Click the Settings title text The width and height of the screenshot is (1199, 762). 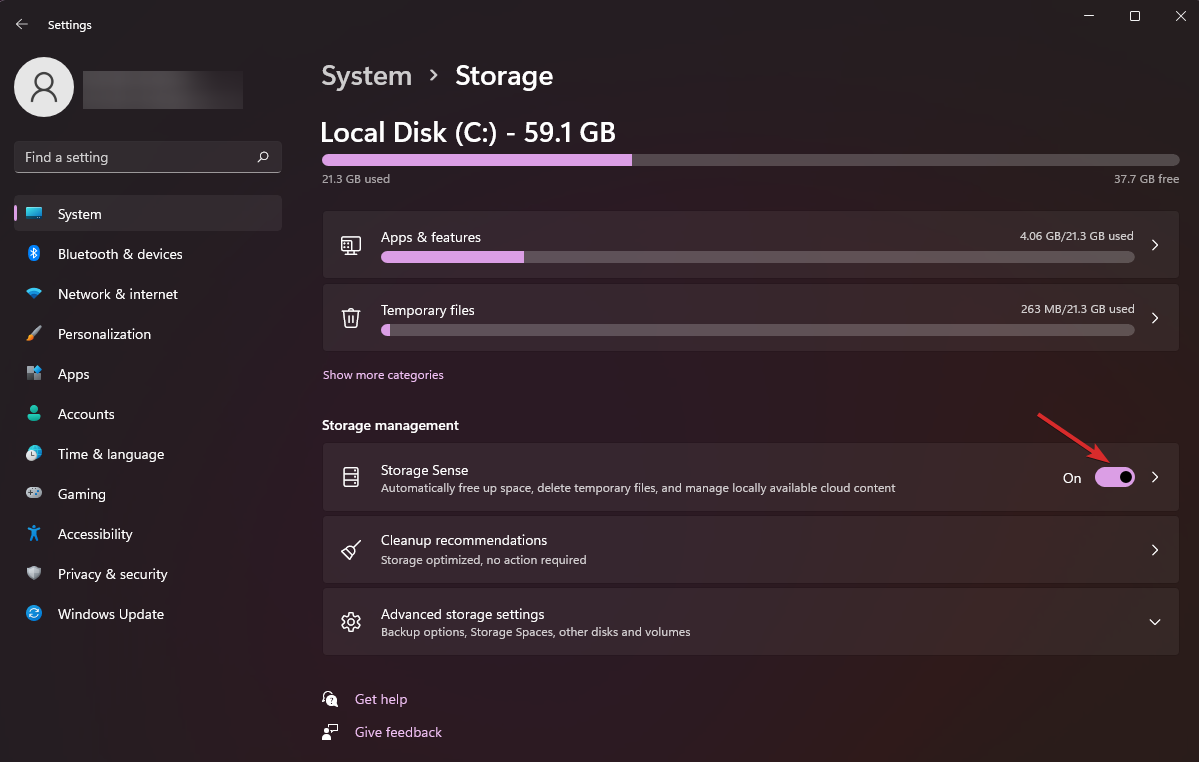pos(70,24)
